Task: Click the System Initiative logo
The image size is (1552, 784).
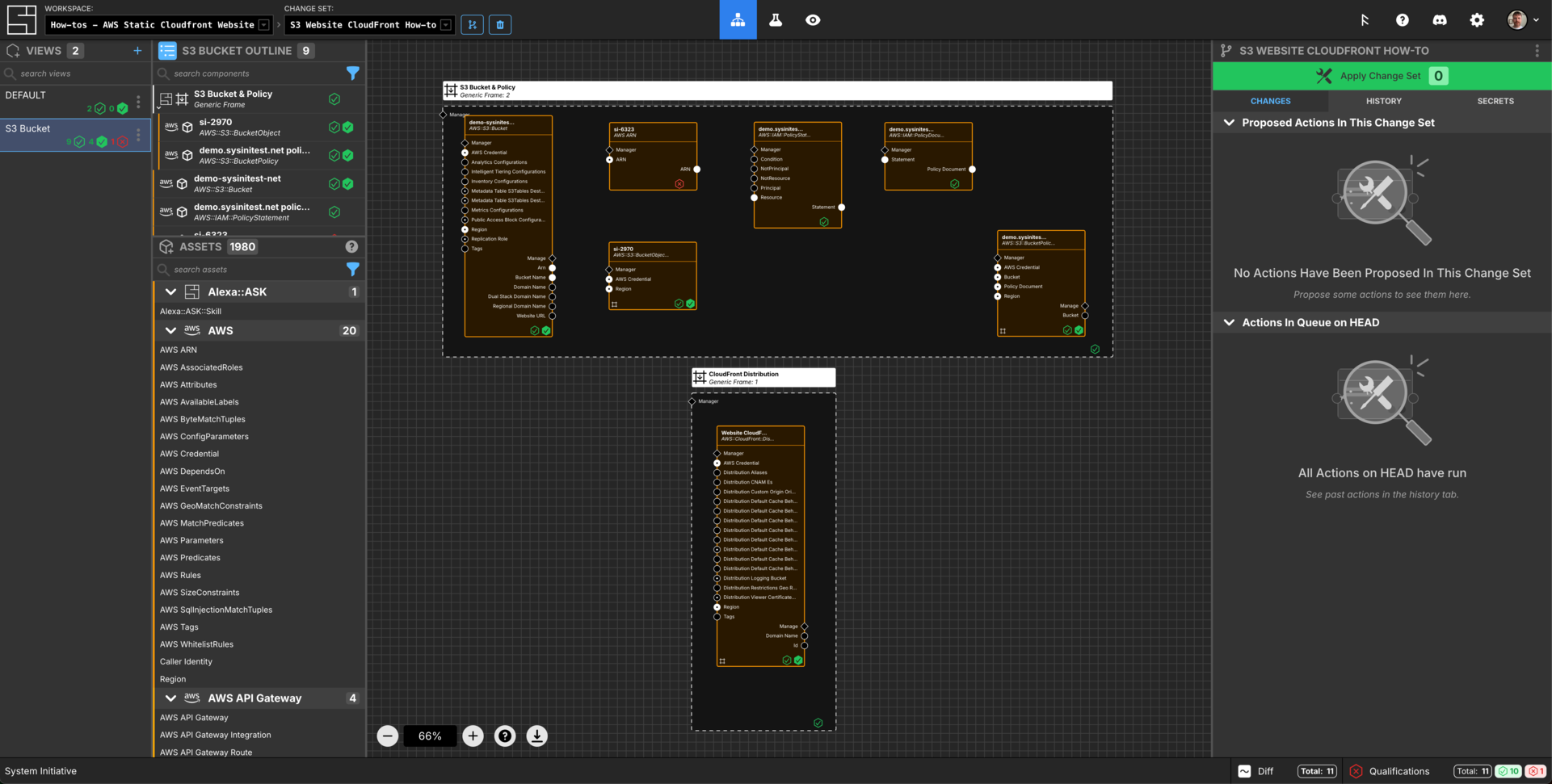Action: point(22,19)
